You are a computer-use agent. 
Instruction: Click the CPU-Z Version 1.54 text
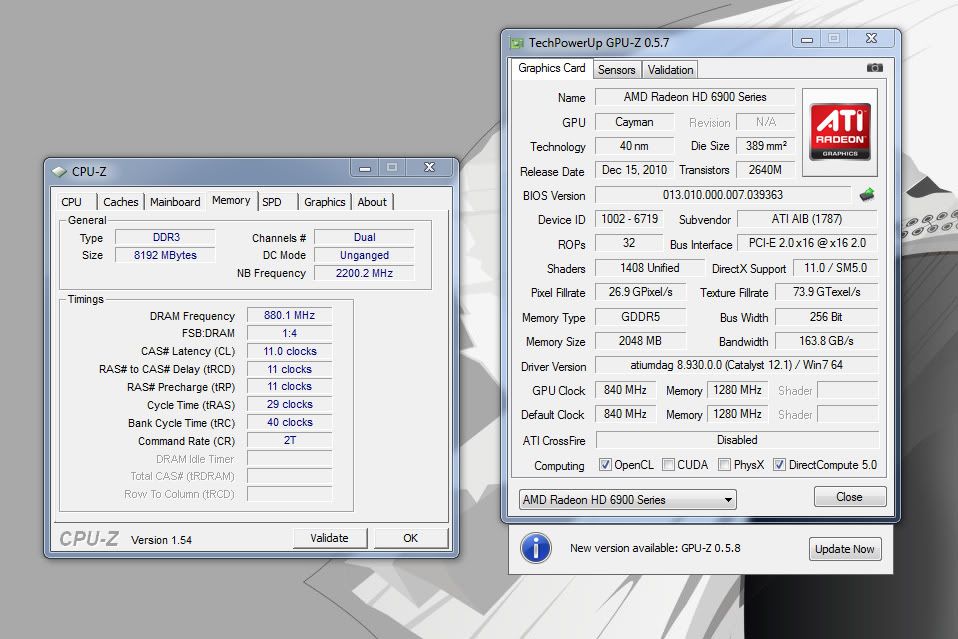pos(161,540)
